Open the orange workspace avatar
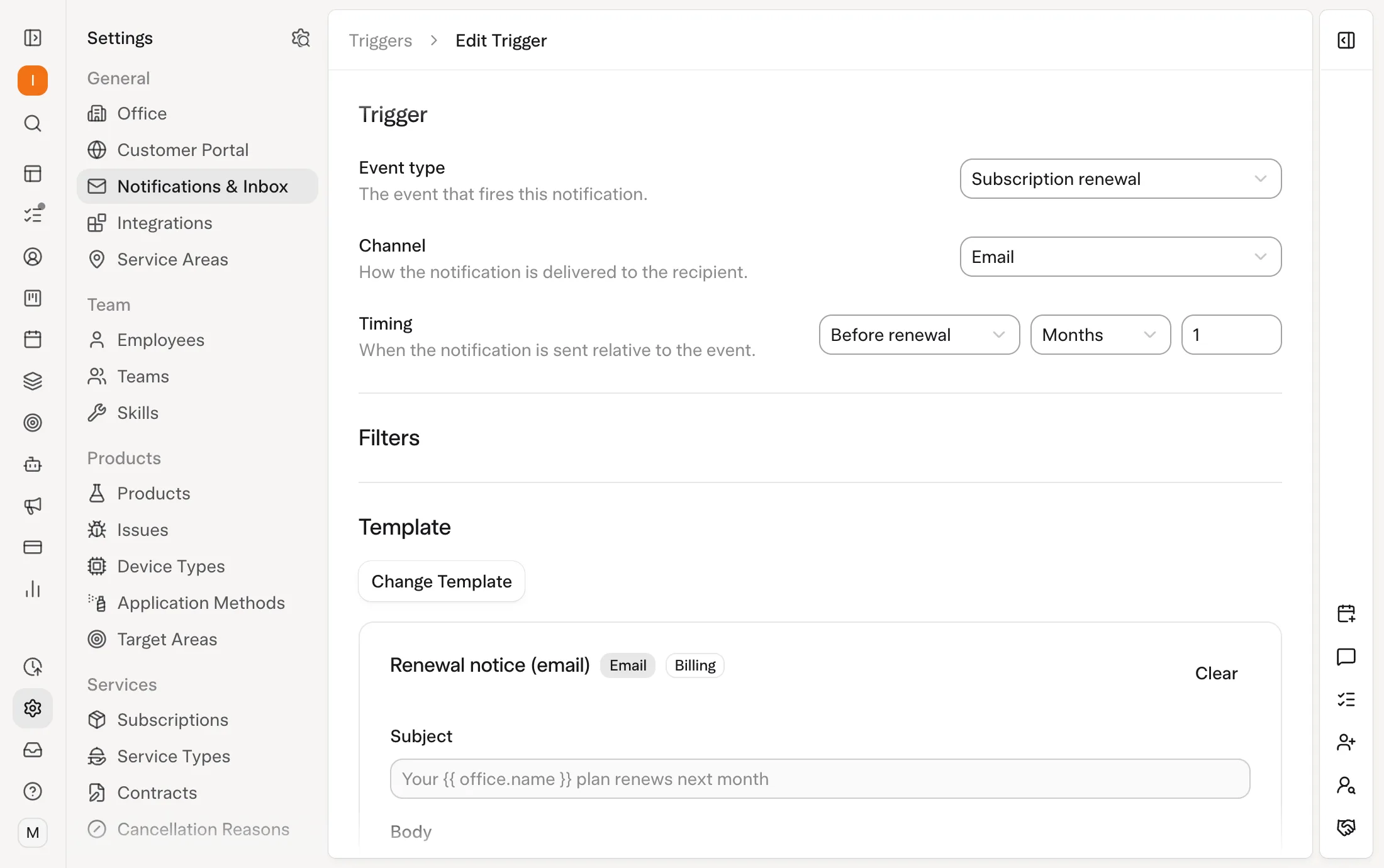 click(x=33, y=81)
